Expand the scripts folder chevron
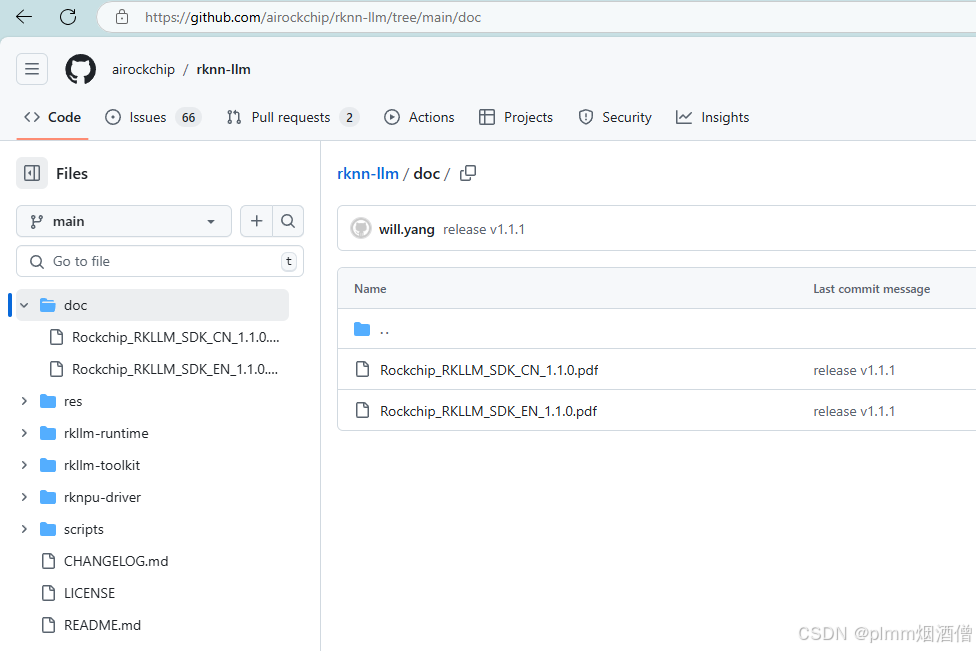This screenshot has width=976, height=651. [x=24, y=529]
